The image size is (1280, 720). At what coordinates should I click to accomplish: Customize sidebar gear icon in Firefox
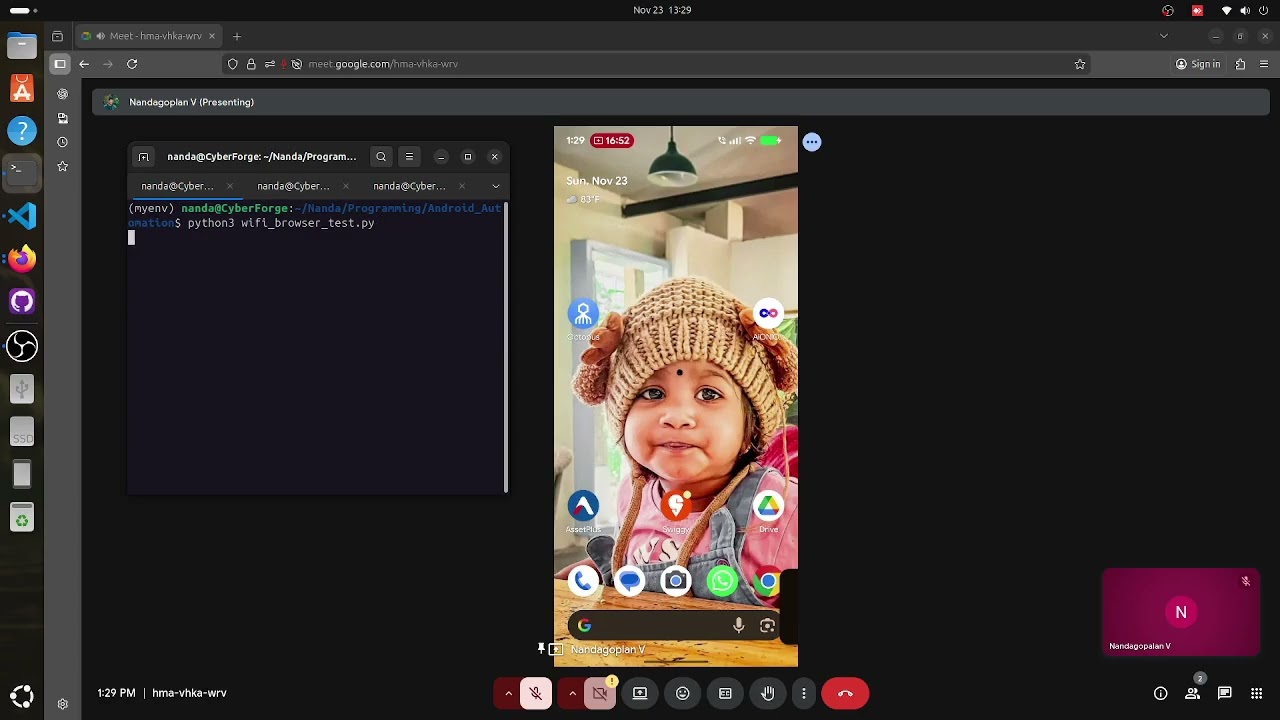click(x=62, y=704)
